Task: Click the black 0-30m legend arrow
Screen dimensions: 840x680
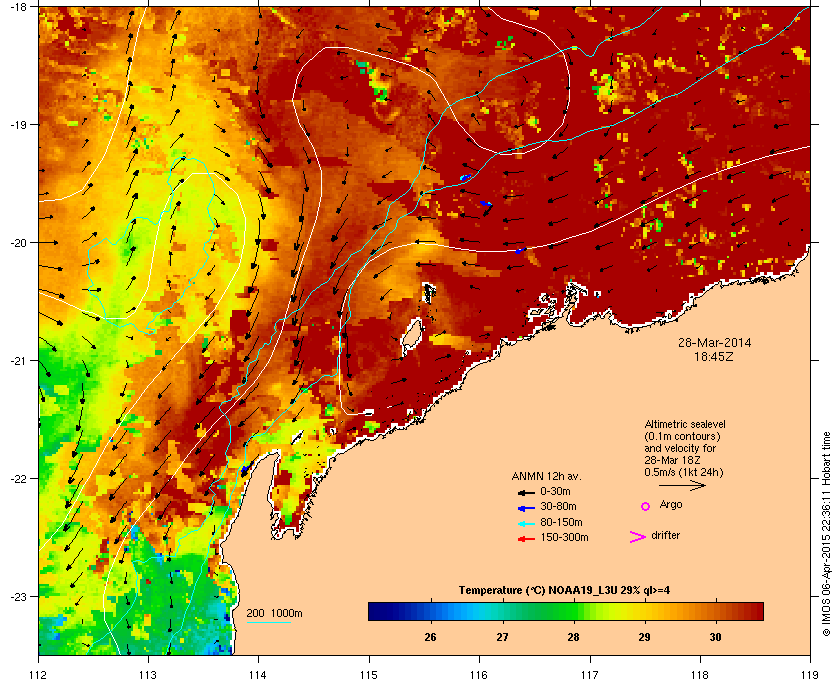Action: [x=526, y=492]
